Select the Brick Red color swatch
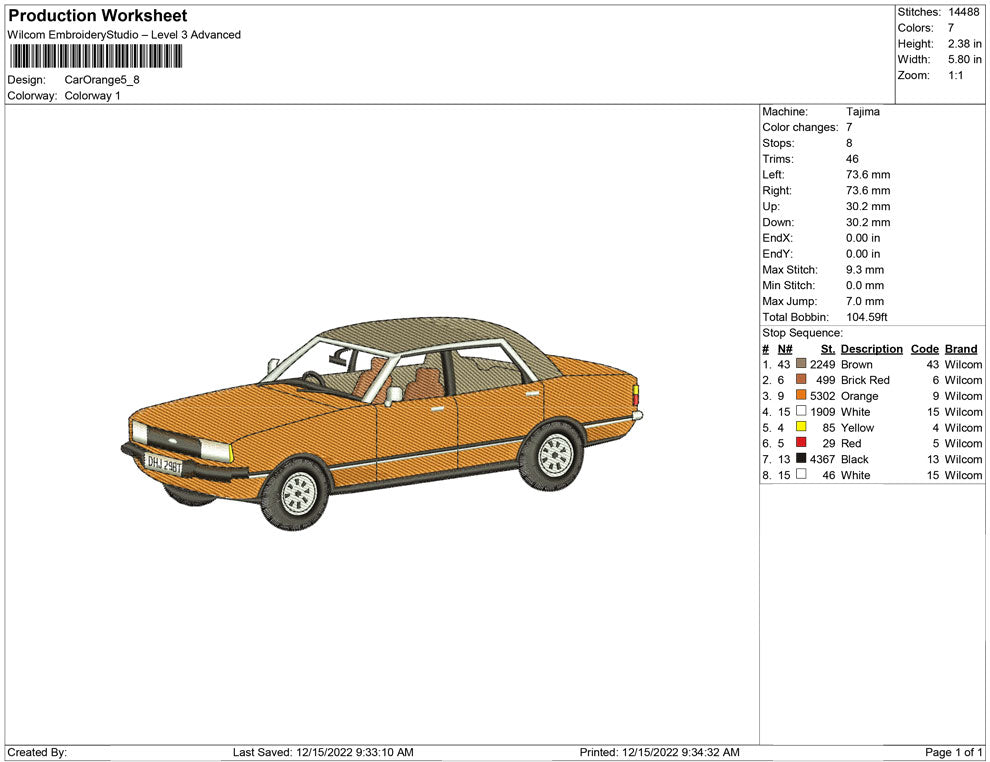 tap(801, 380)
